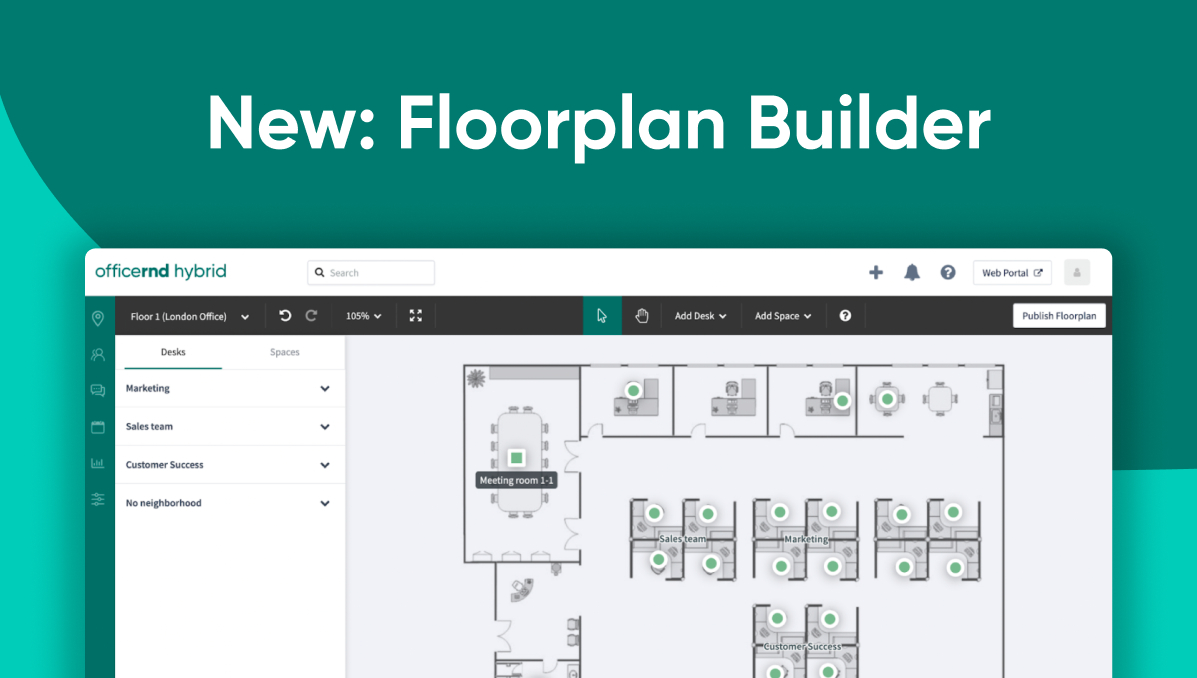
Task: Expand the Customer Success neighborhood
Action: (230, 465)
